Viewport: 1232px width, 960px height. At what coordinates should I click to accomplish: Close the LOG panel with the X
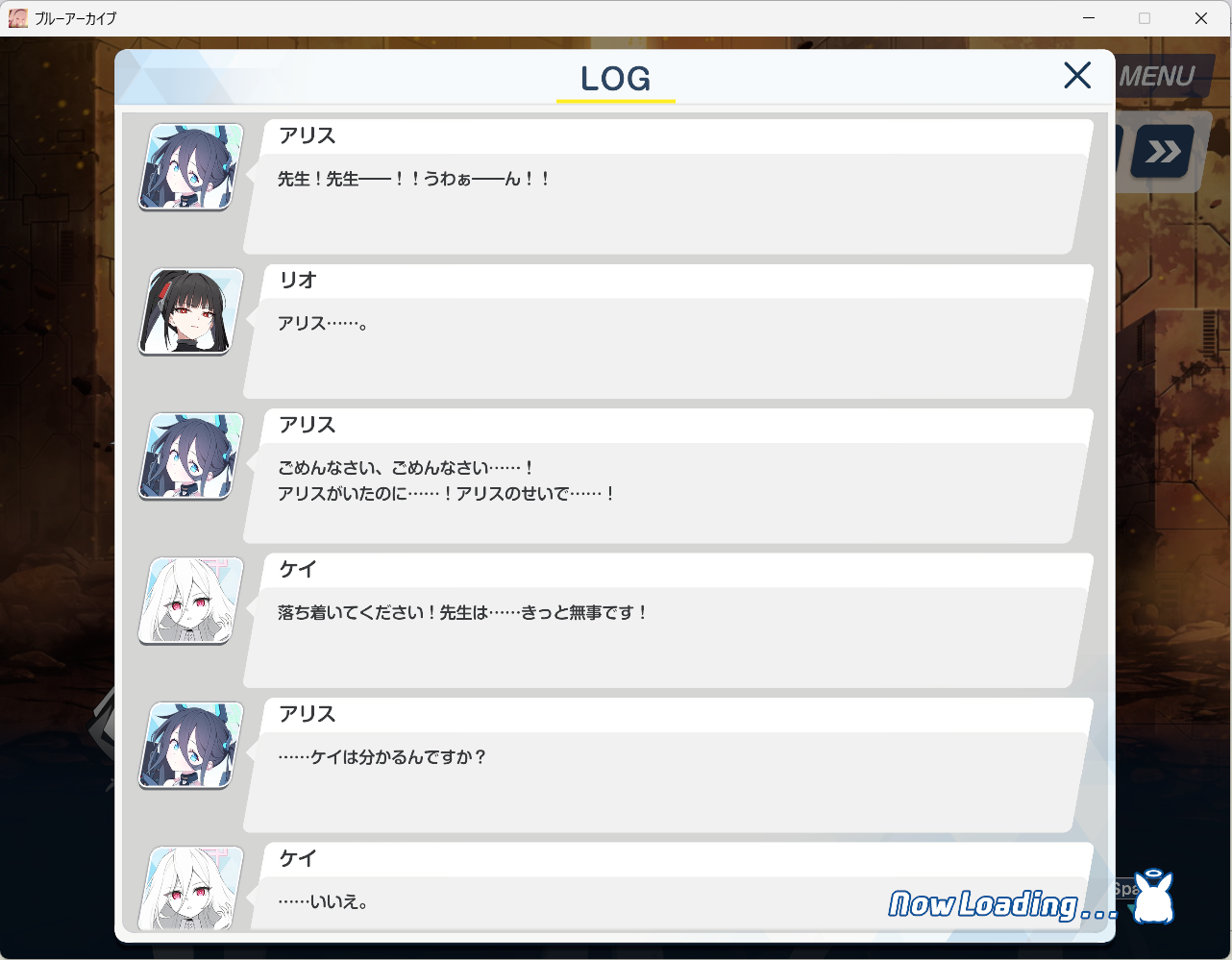[1077, 75]
